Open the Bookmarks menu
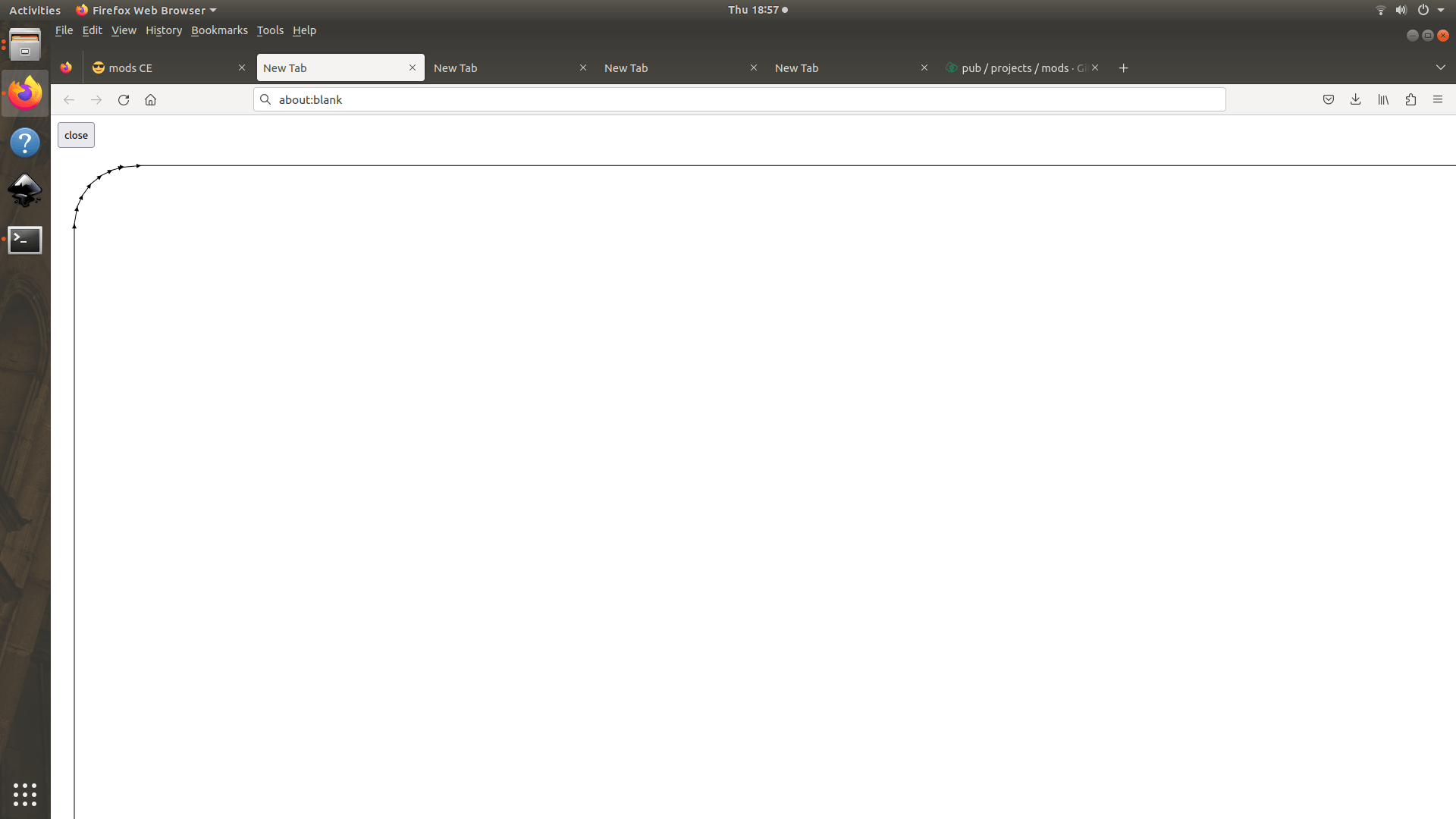The width and height of the screenshot is (1456, 819). click(x=219, y=30)
